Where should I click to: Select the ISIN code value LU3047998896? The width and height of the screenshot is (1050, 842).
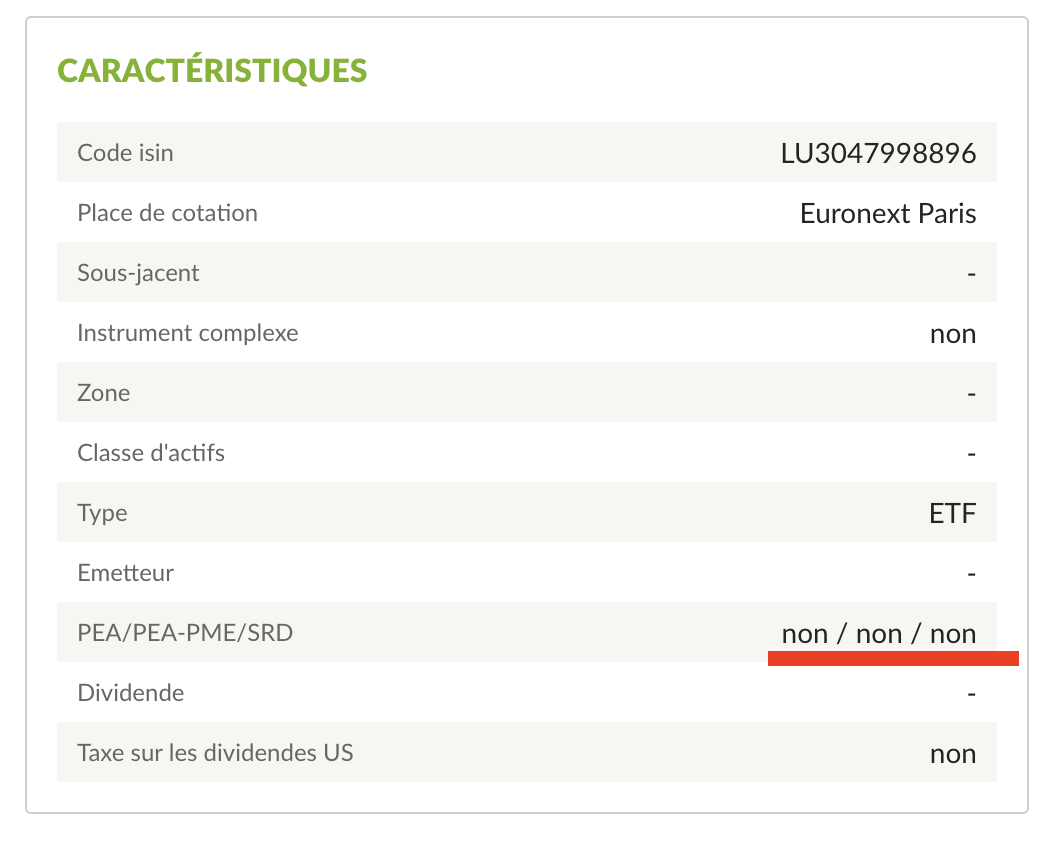878,153
